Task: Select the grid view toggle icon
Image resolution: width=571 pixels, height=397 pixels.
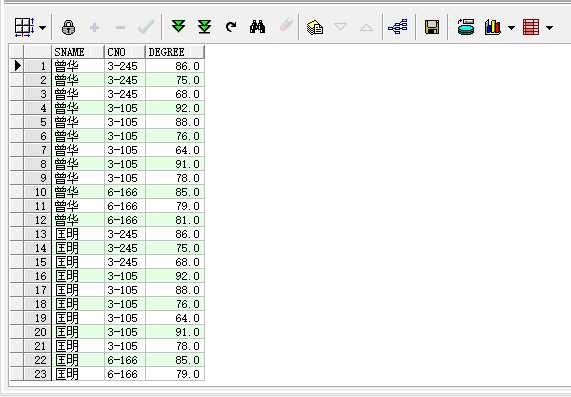Action: point(24,27)
